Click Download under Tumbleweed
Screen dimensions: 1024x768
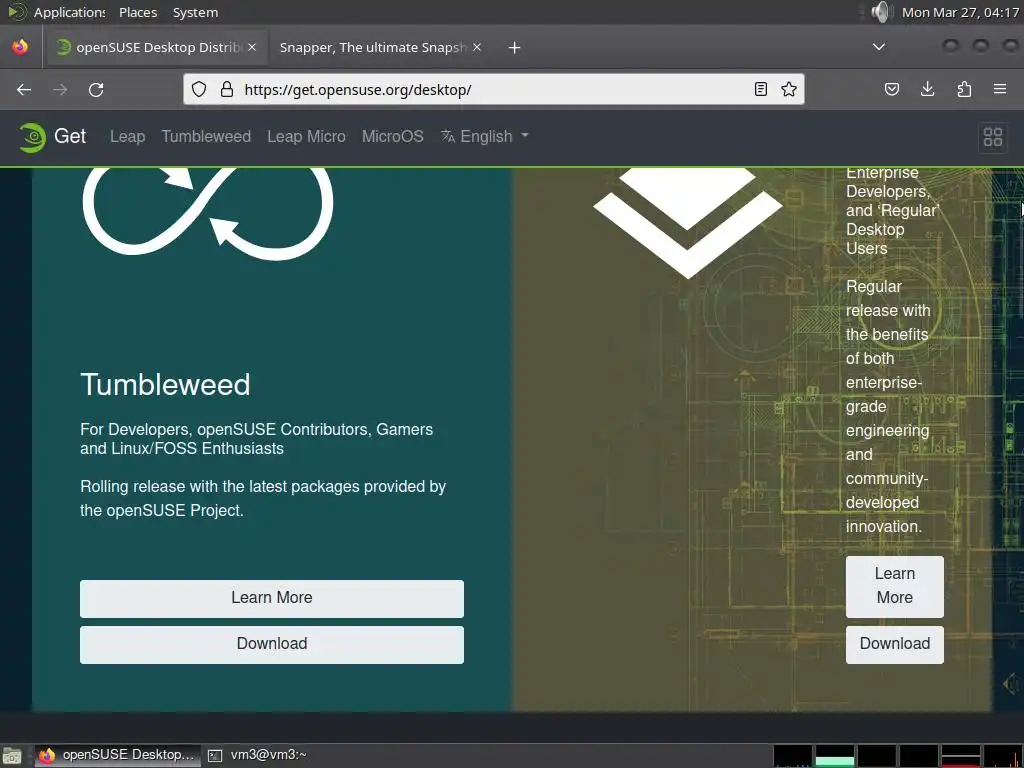pyautogui.click(x=272, y=645)
